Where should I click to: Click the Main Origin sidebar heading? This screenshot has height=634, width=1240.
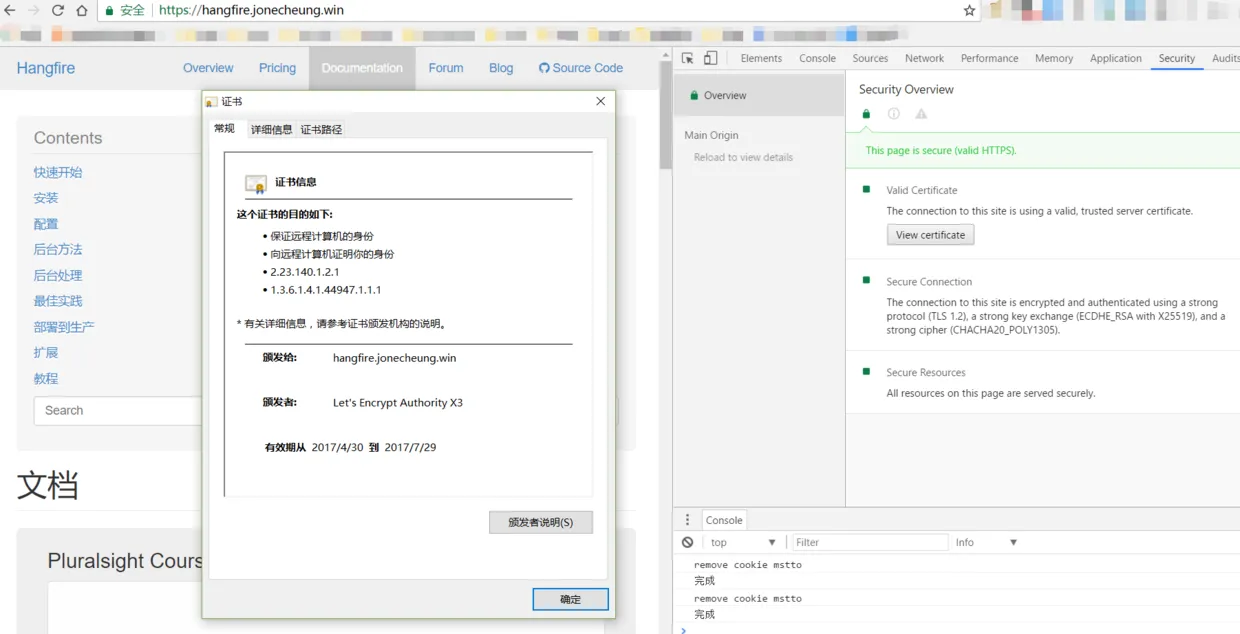711,135
